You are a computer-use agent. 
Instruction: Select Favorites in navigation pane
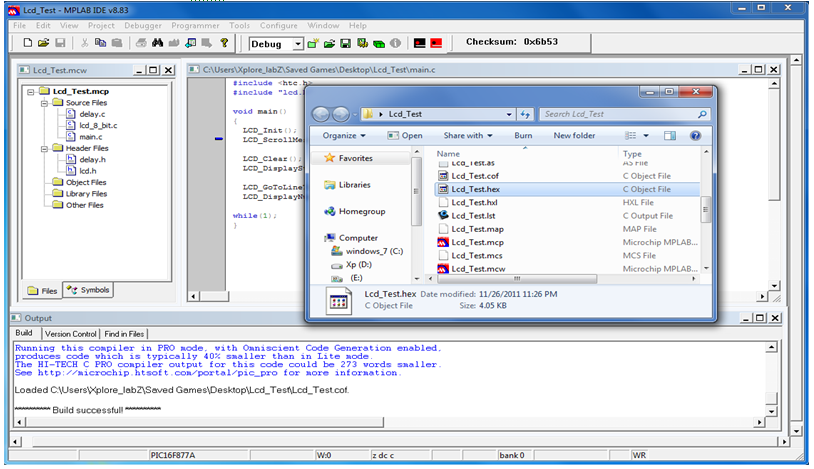(x=356, y=158)
